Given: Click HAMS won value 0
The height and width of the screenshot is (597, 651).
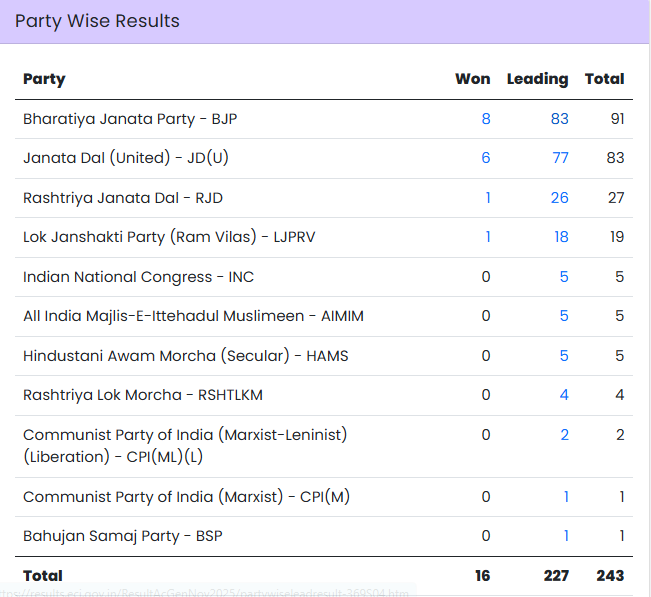Looking at the screenshot, I should pos(486,355).
